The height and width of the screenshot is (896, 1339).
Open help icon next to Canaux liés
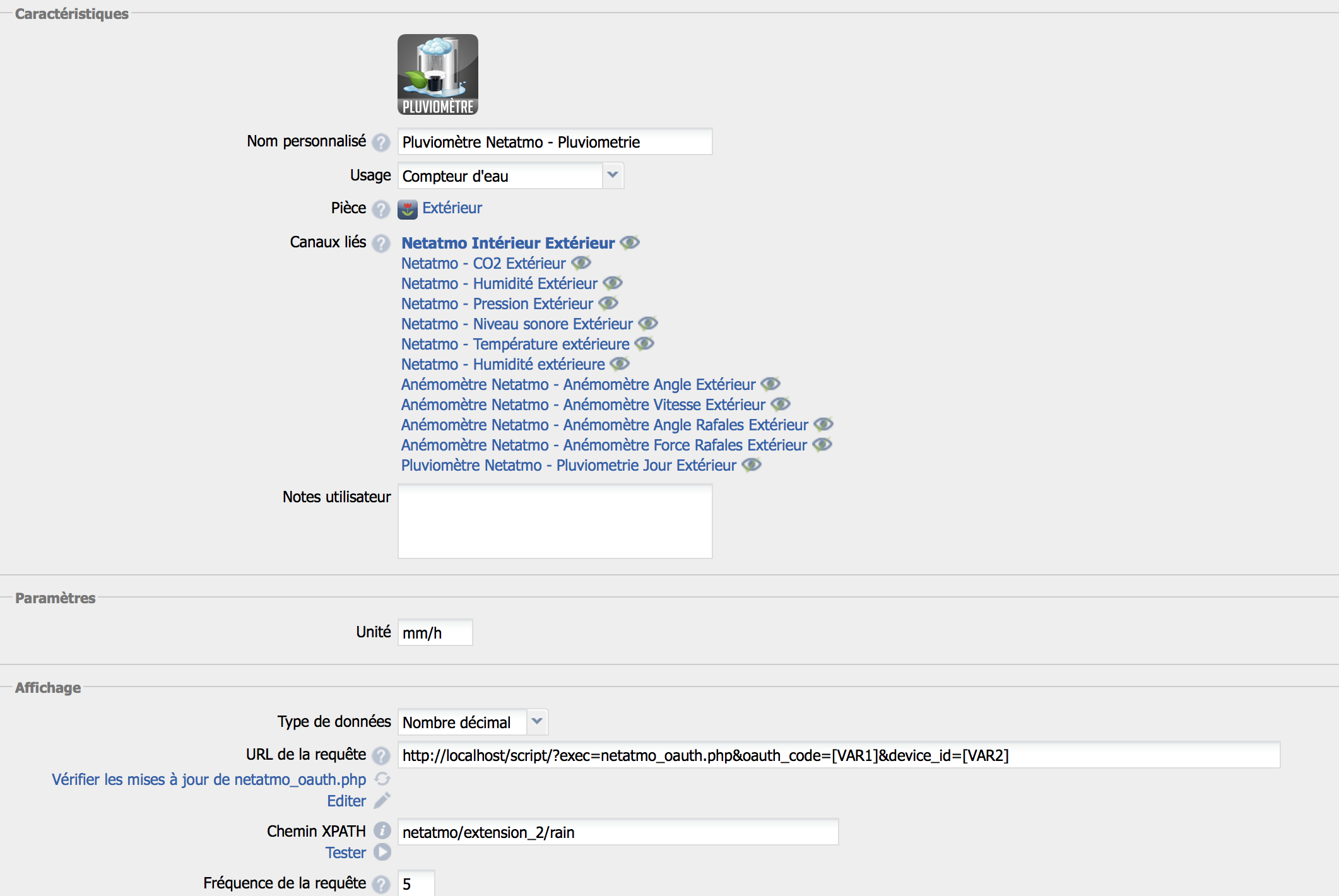pos(380,244)
